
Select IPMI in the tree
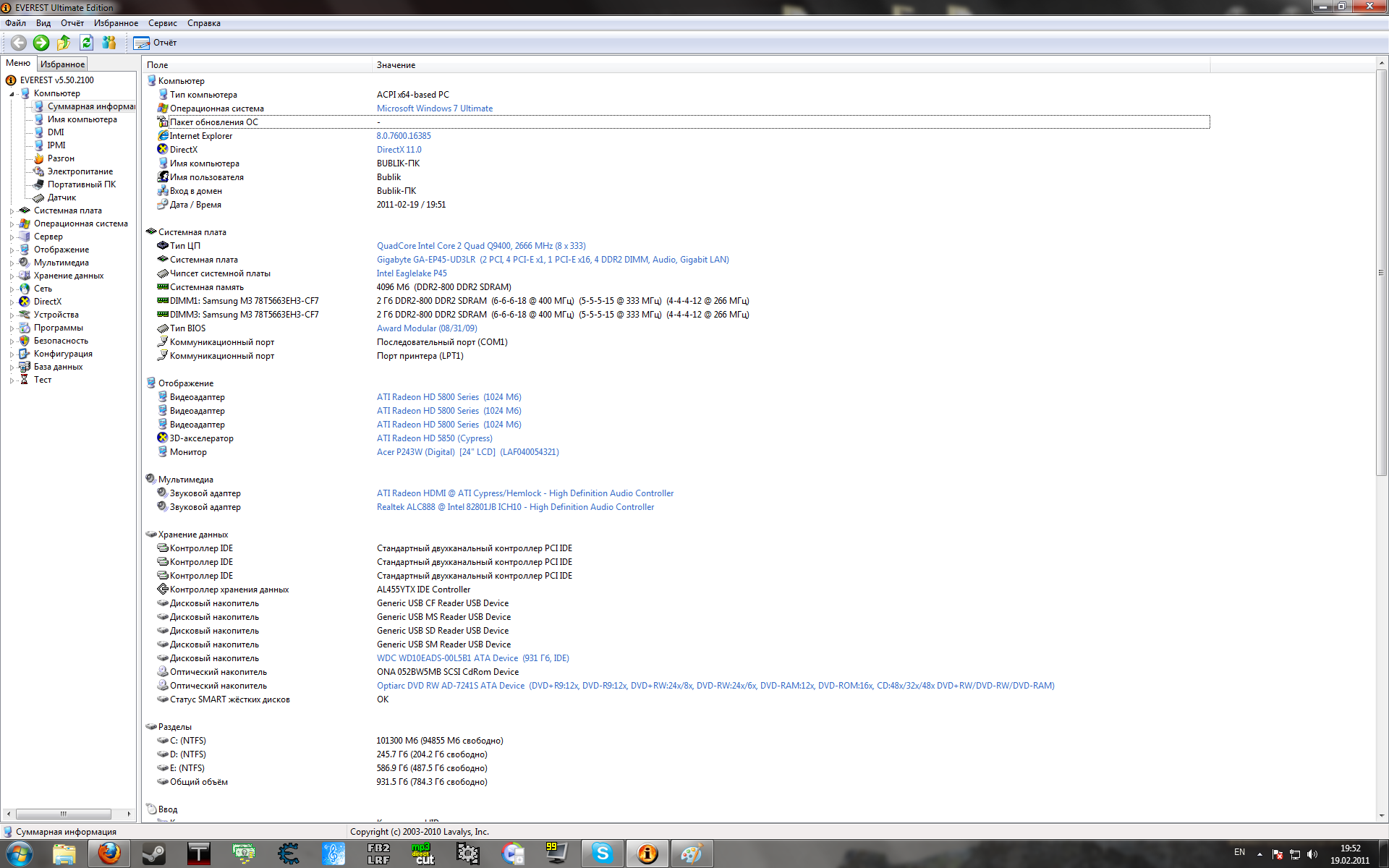pyautogui.click(x=56, y=145)
